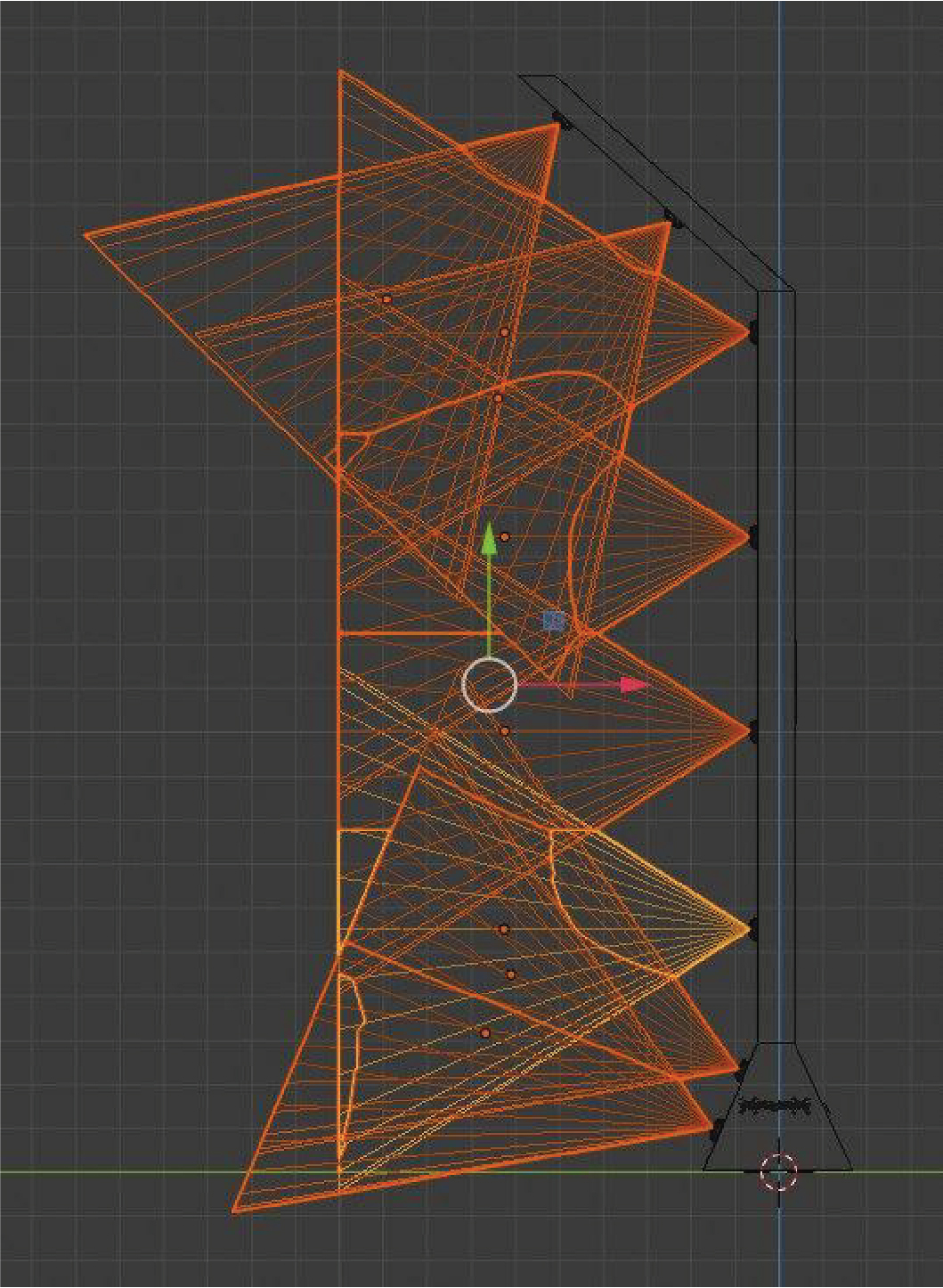
Task: Click the angled top arm of the black pole
Action: pyautogui.click(x=659, y=184)
